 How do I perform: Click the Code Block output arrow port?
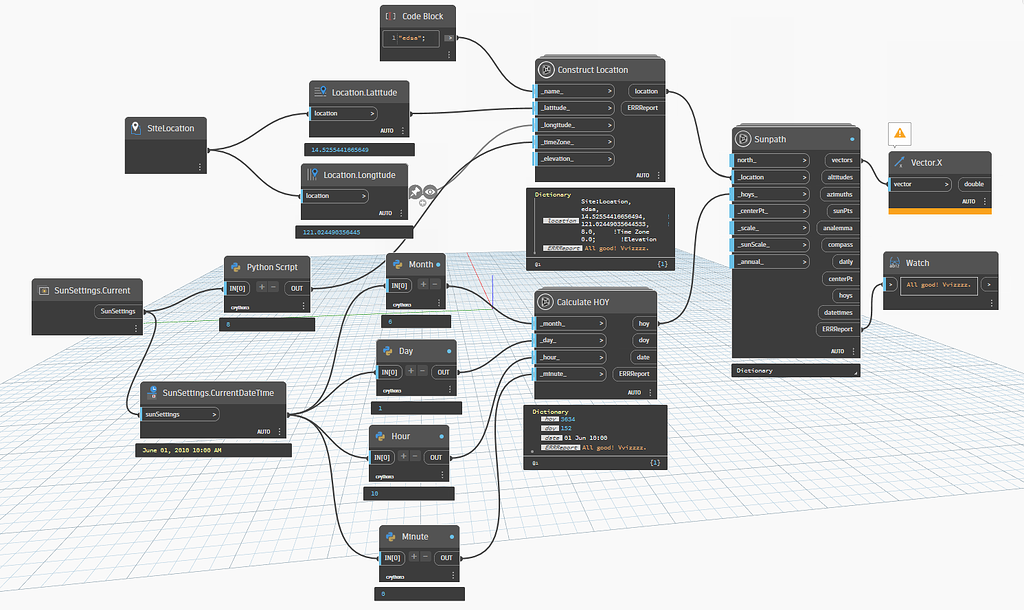point(449,38)
